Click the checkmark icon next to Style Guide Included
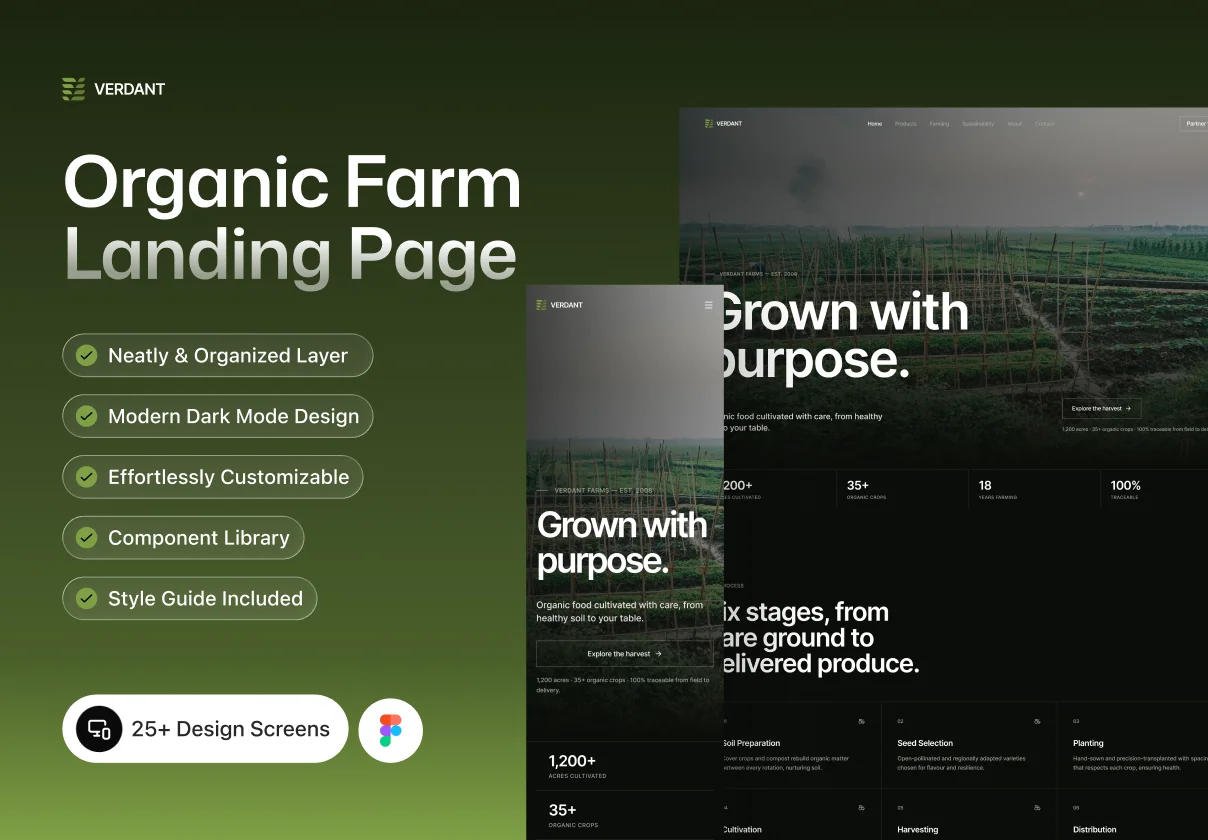The height and width of the screenshot is (840, 1208). 87,599
